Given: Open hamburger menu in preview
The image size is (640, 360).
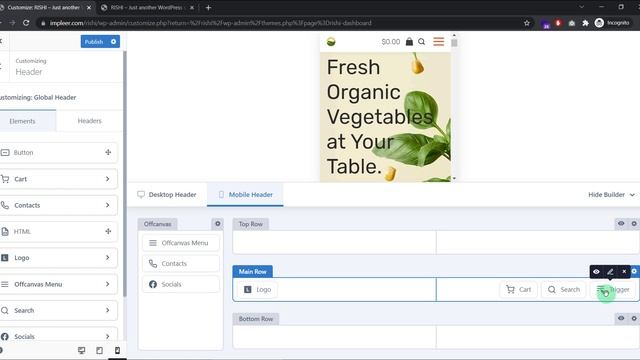Looking at the screenshot, I should tap(439, 42).
